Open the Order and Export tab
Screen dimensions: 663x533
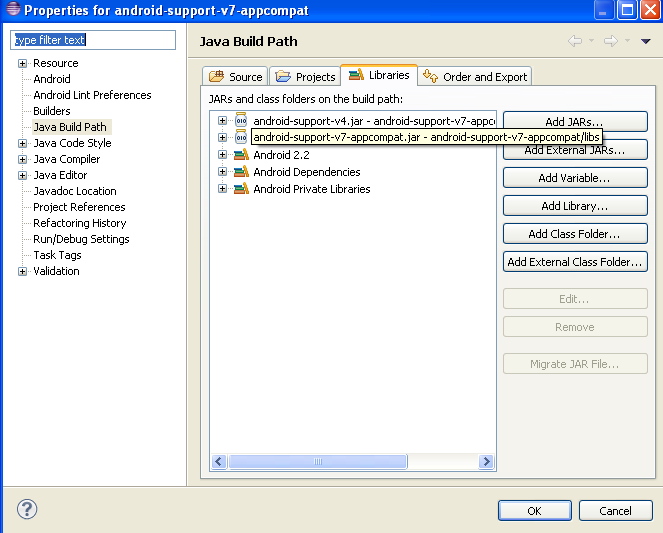click(475, 77)
